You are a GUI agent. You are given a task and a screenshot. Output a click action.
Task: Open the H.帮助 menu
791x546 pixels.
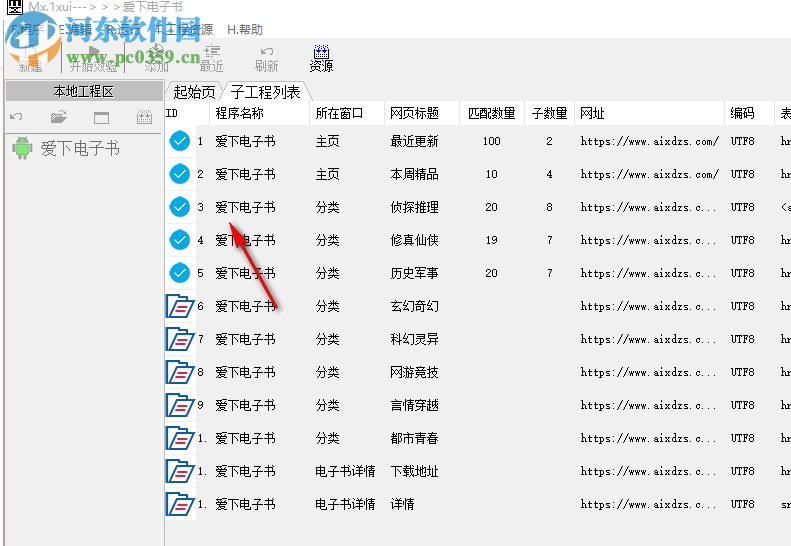click(245, 30)
